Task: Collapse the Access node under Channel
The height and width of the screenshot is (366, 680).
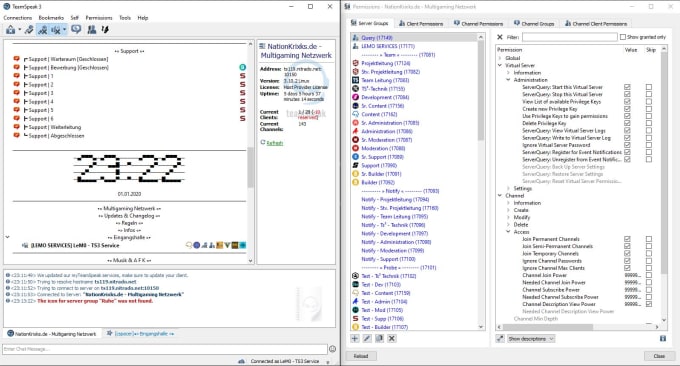Action: 508,232
